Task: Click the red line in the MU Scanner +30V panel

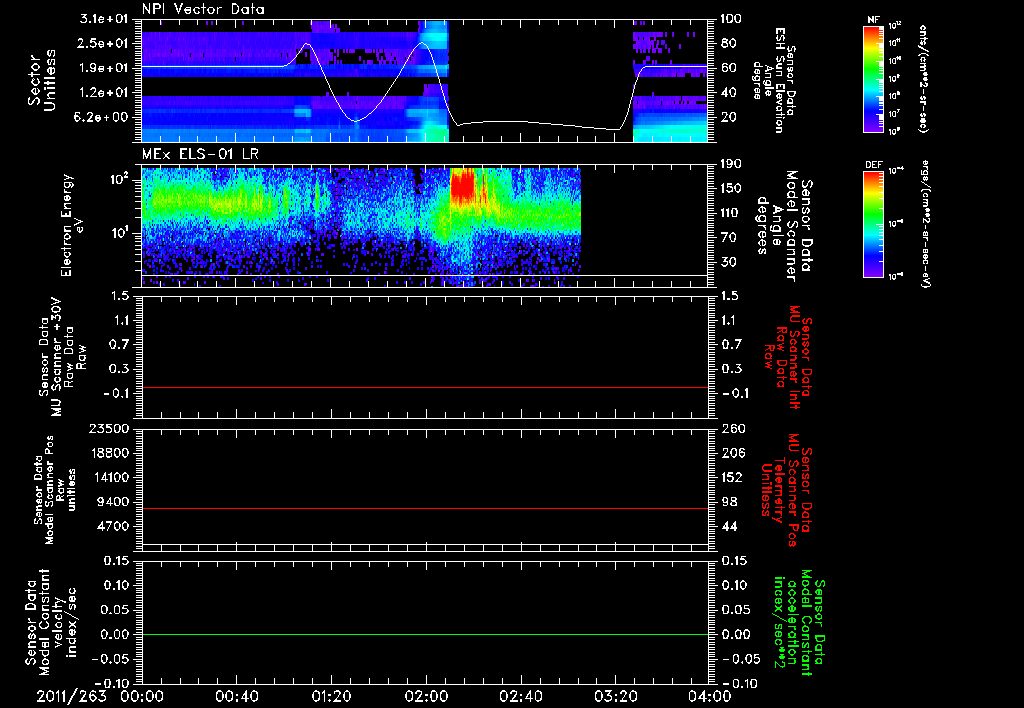Action: [x=424, y=387]
